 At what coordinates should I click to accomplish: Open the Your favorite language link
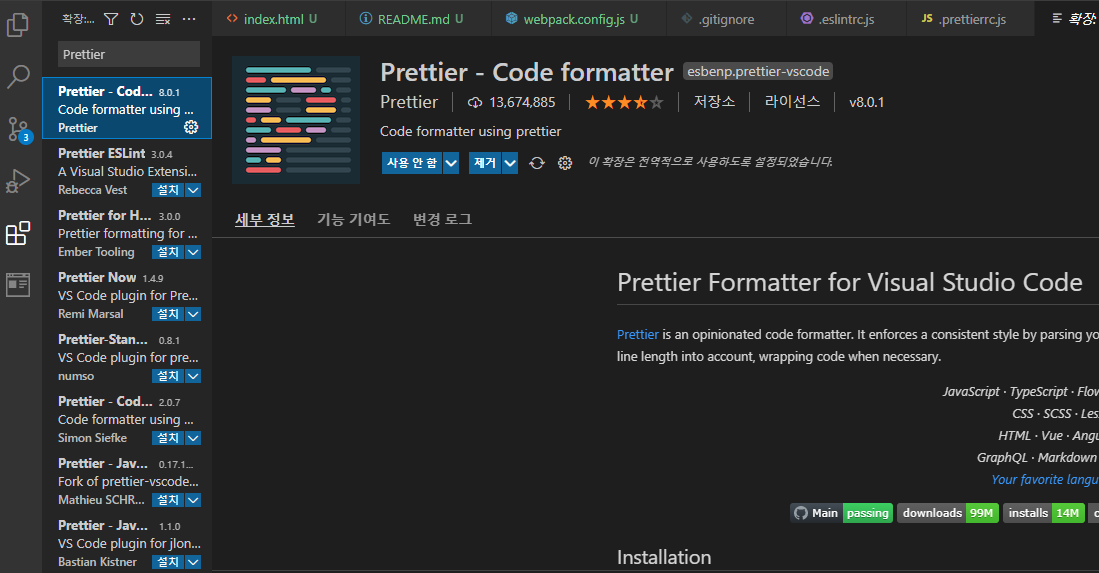[1044, 479]
